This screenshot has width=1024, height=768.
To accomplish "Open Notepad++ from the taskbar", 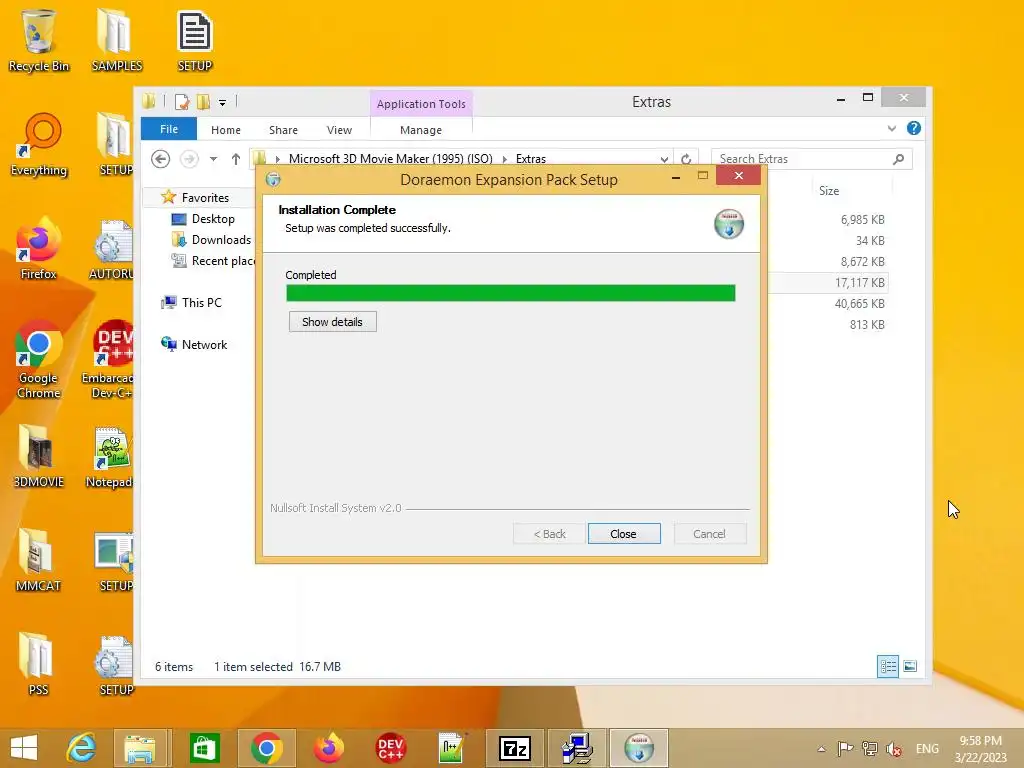I will tap(452, 748).
